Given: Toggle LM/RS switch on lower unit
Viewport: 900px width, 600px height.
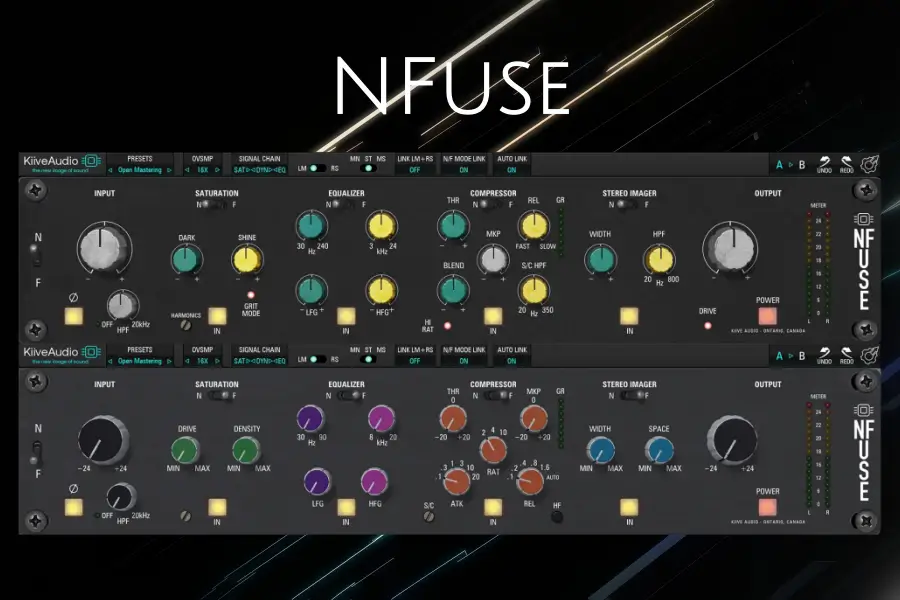Looking at the screenshot, I should click(x=317, y=359).
